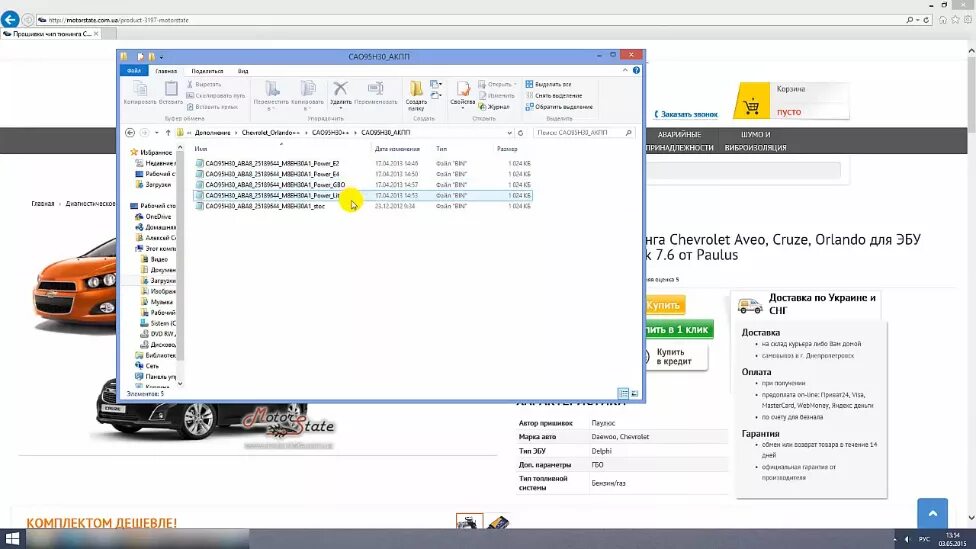Select Избранное in the navigation pane
This screenshot has width=976, height=549.
[x=156, y=152]
